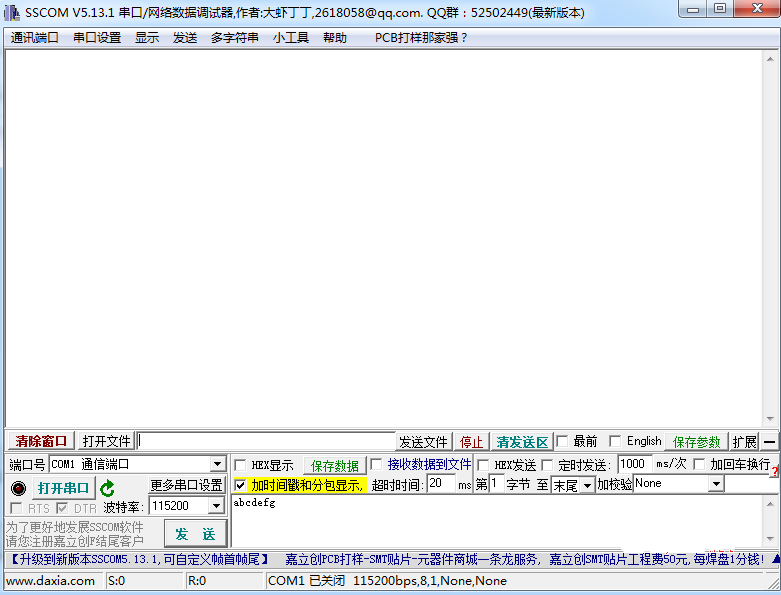Click the red question mark help icon
This screenshot has height=595, width=781.
point(774,471)
